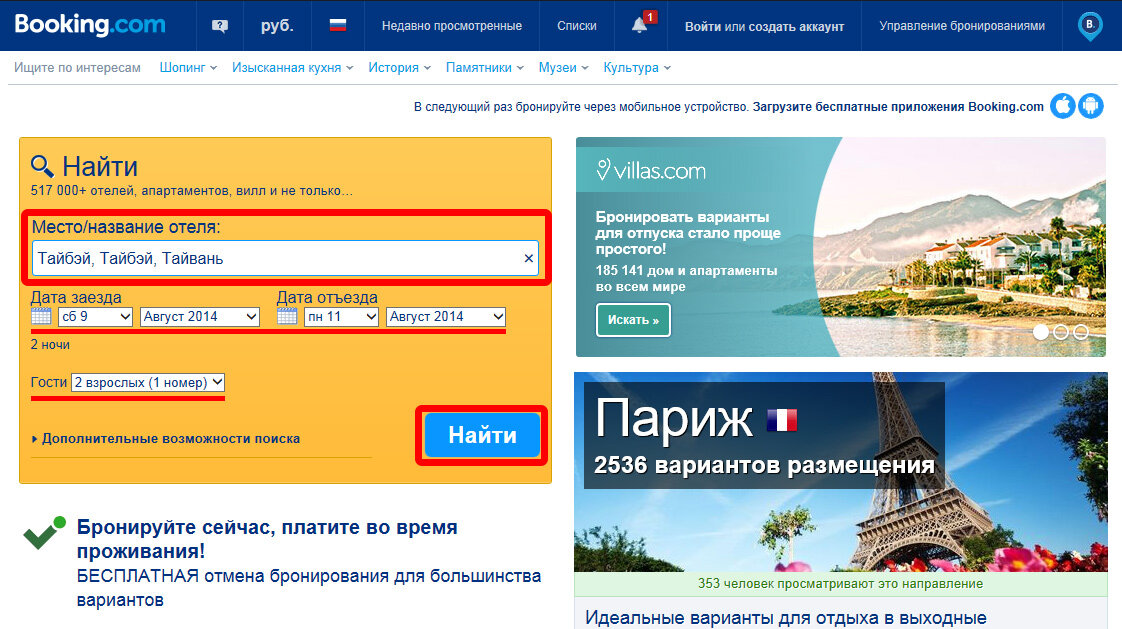The height and width of the screenshot is (629, 1122).
Task: Expand the Шопинг interest menu
Action: (188, 68)
